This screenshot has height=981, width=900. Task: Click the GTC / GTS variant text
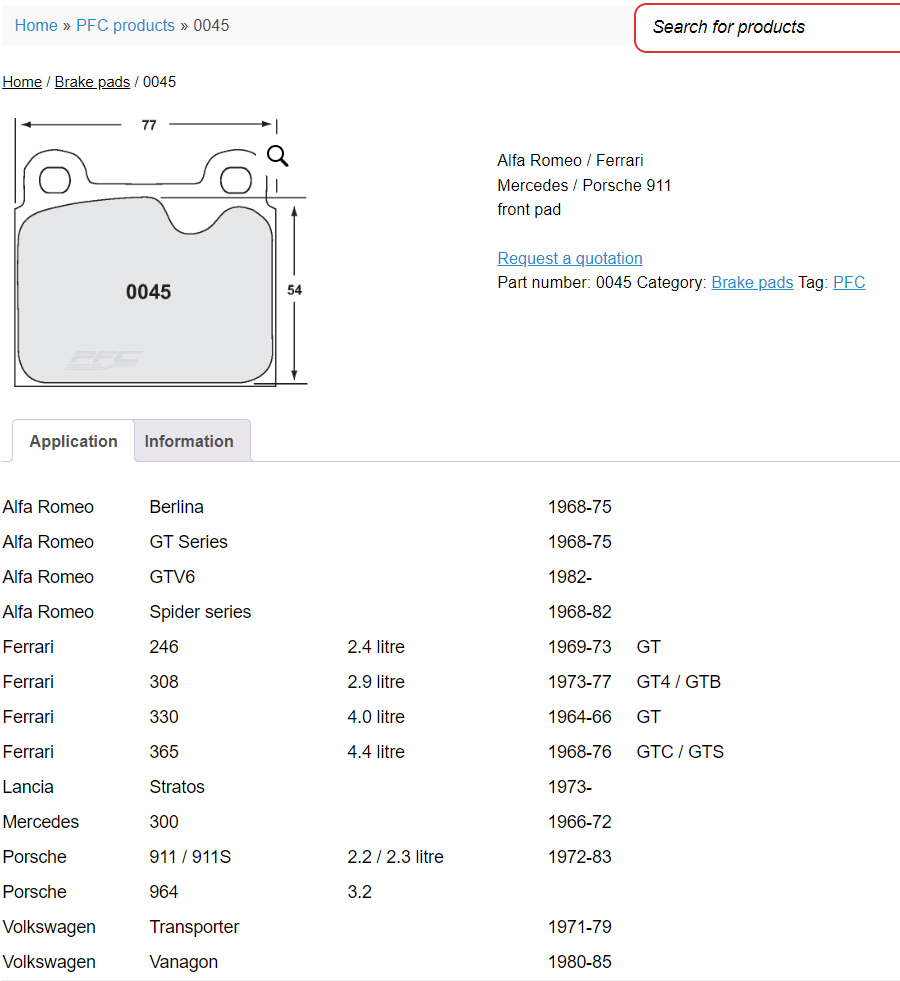tap(680, 752)
